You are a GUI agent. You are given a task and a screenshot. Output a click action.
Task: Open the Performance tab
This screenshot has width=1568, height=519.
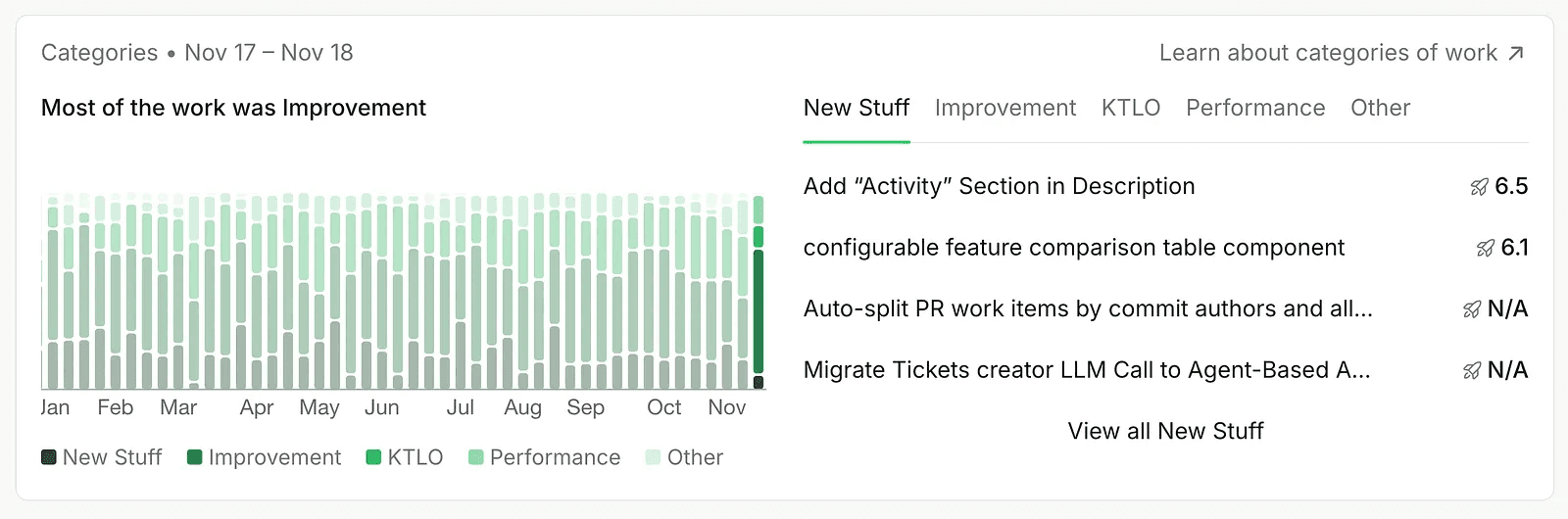point(1255,108)
